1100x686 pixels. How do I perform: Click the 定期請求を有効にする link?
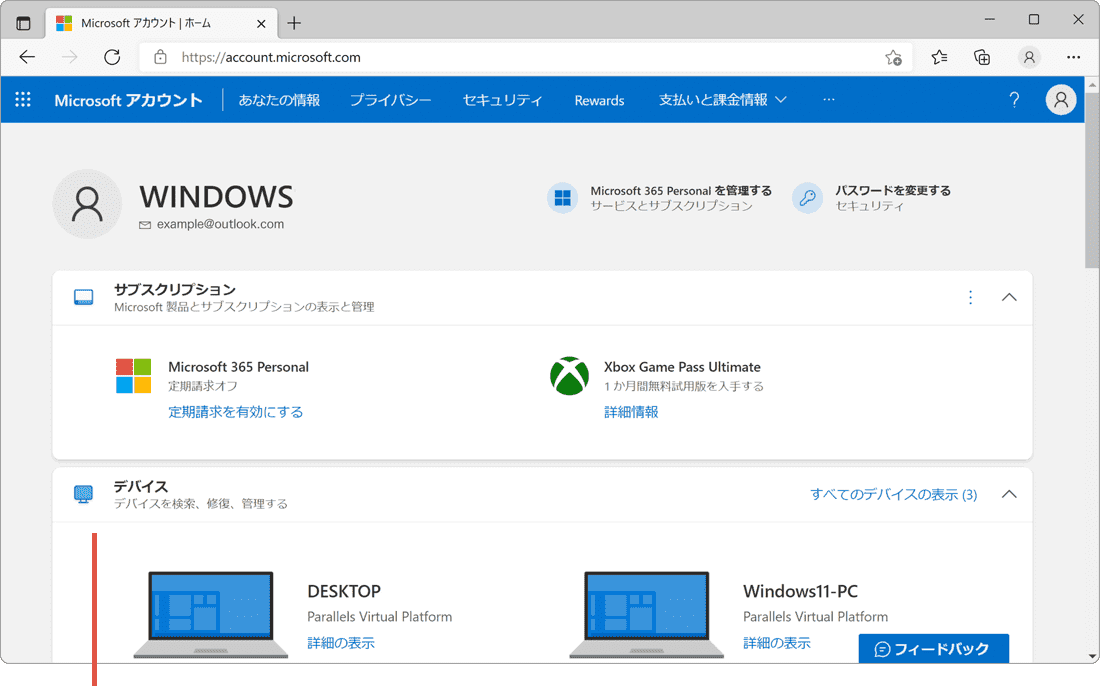point(236,412)
